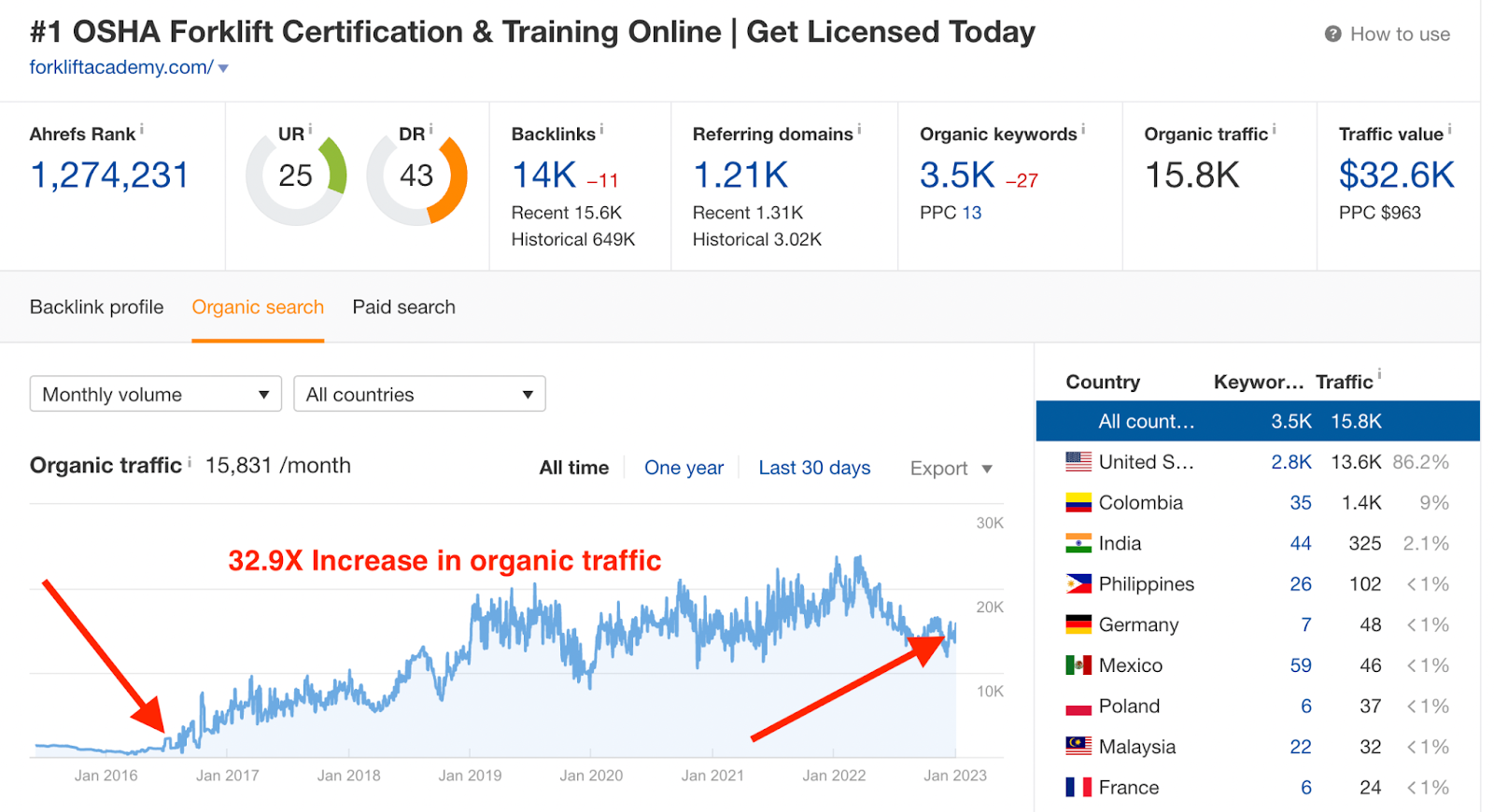Open the All countries dropdown
Screen dimensions: 1494x812
(x=419, y=394)
